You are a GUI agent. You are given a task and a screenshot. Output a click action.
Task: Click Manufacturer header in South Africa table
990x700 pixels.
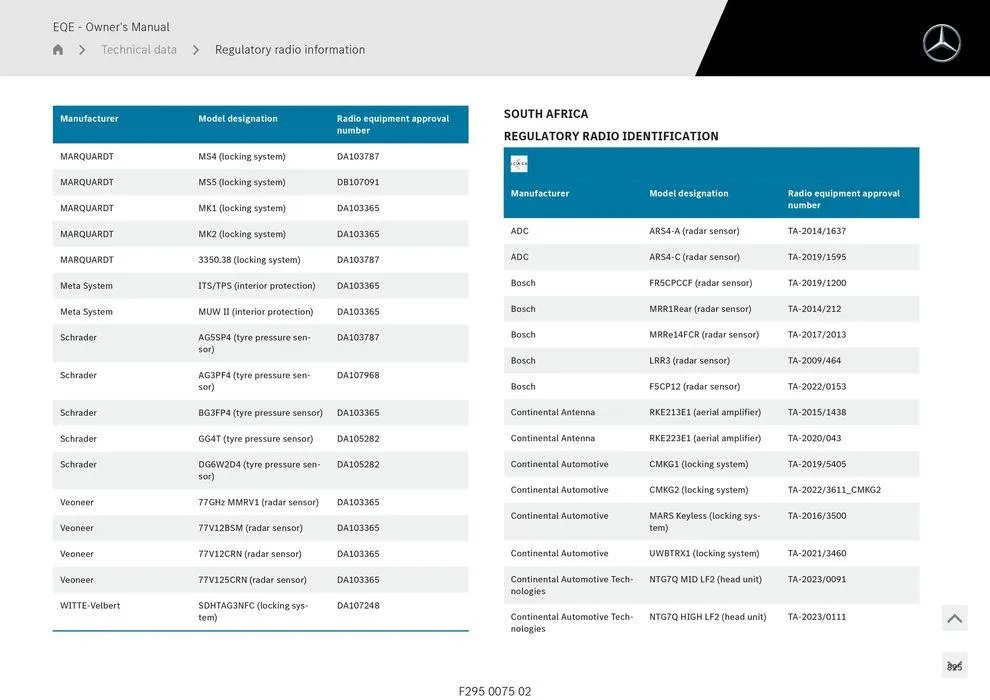point(540,194)
